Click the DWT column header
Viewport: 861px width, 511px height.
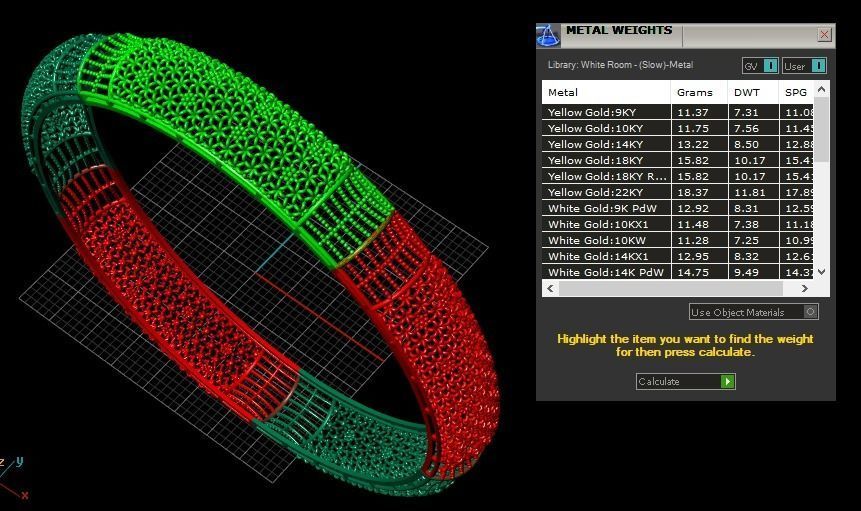pos(753,92)
